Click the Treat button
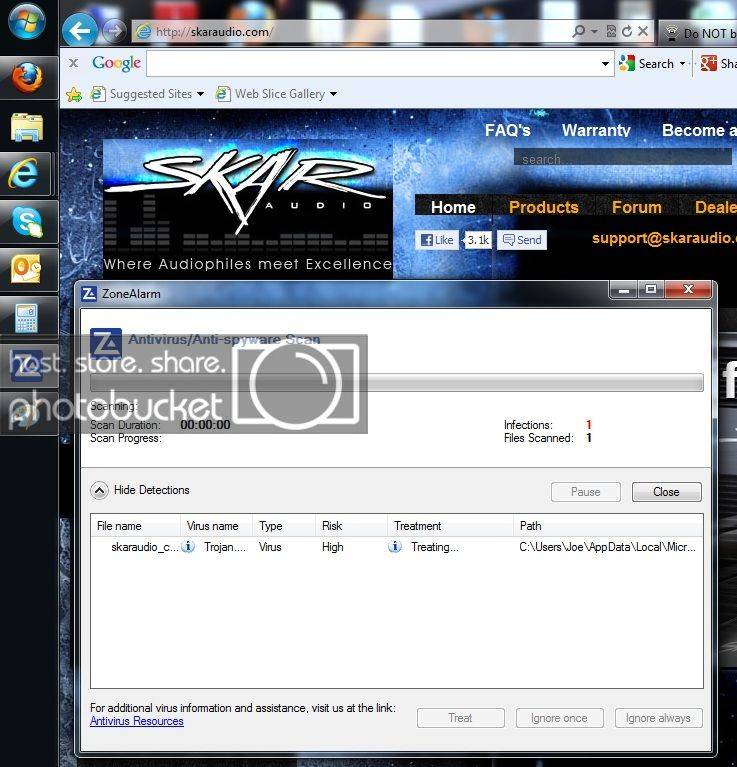This screenshot has width=737, height=767. click(460, 718)
